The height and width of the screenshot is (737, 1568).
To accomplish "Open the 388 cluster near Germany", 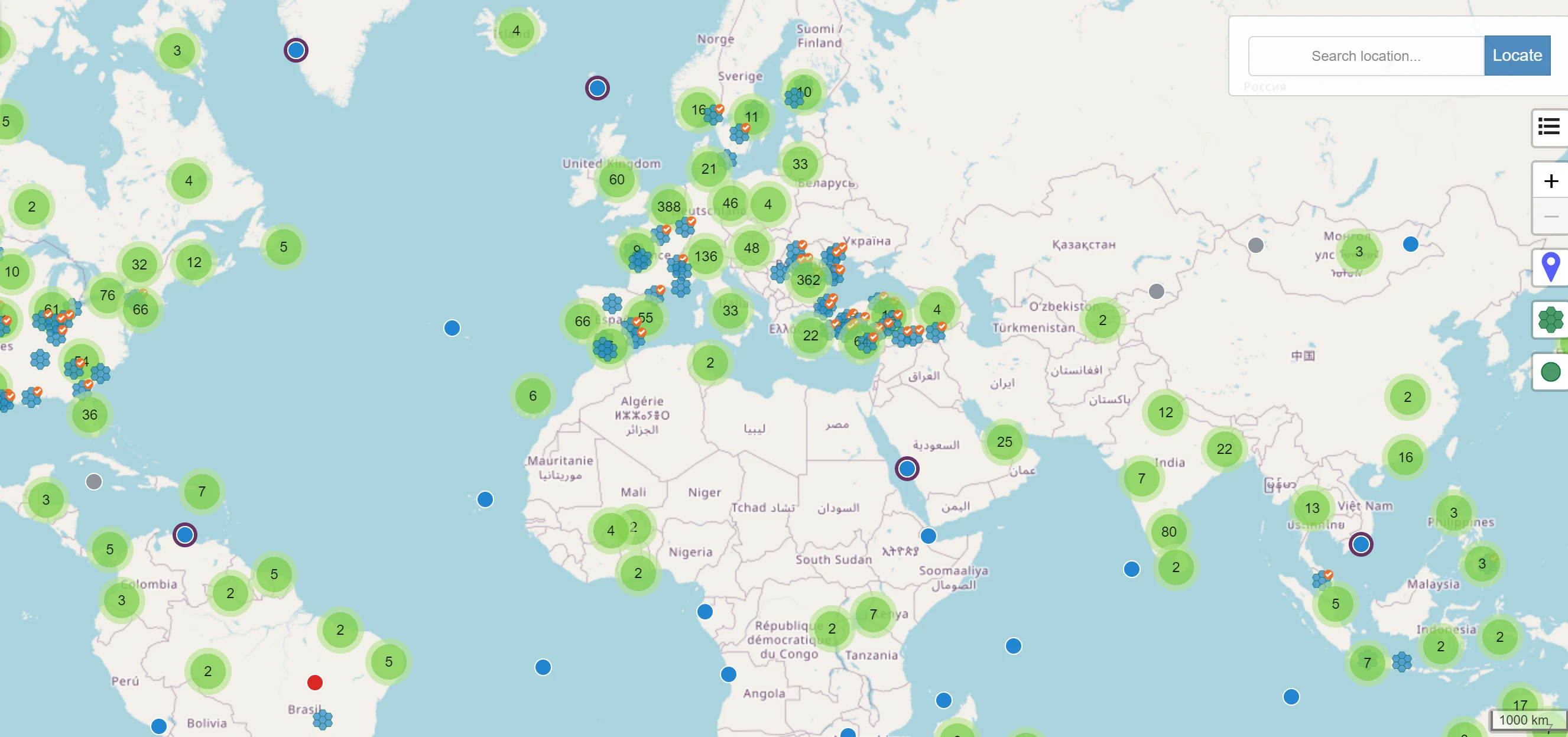I will coord(668,207).
